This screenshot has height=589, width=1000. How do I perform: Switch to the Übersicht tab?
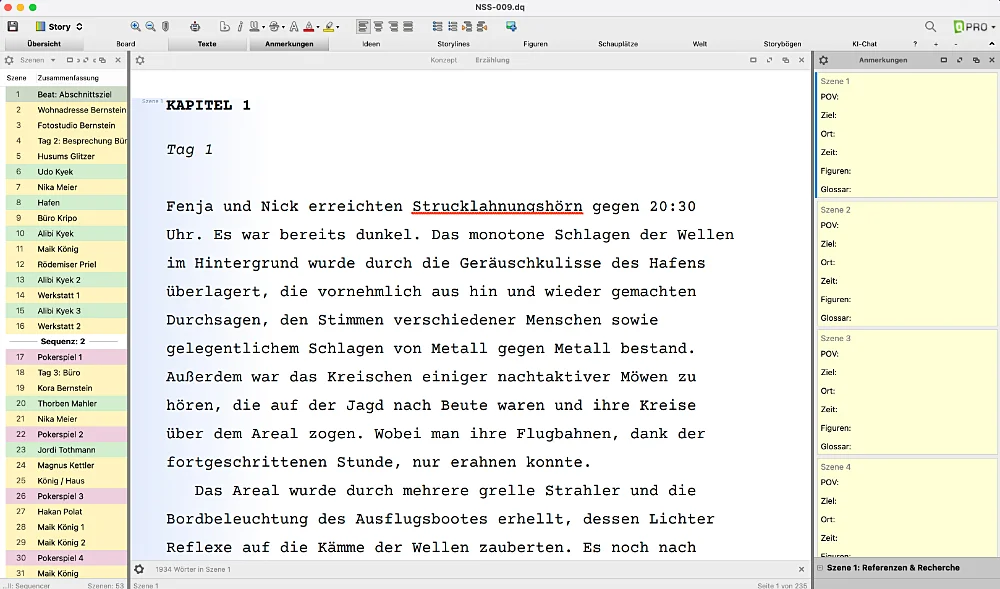point(44,44)
